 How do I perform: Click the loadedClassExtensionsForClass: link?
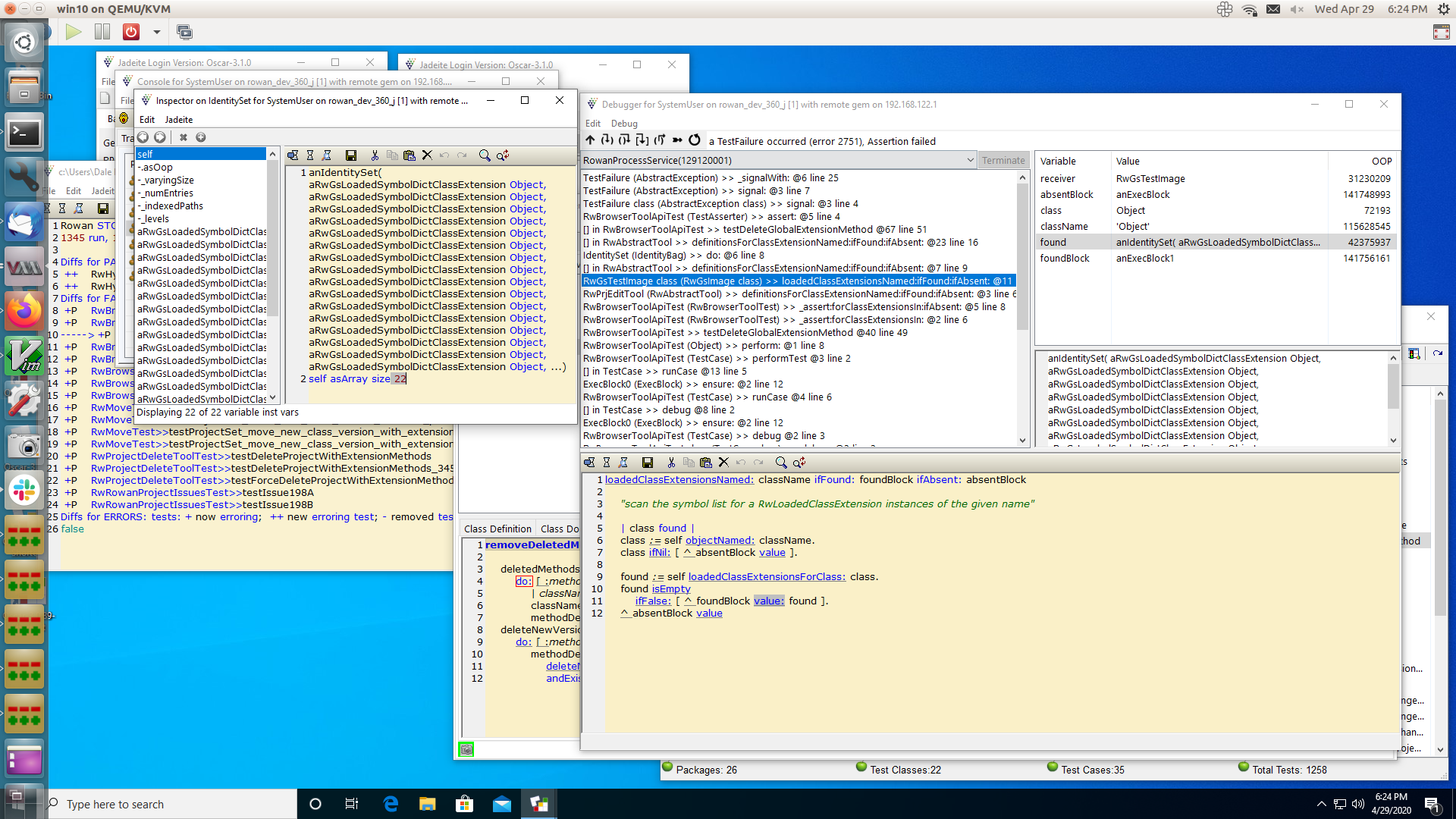pos(767,577)
